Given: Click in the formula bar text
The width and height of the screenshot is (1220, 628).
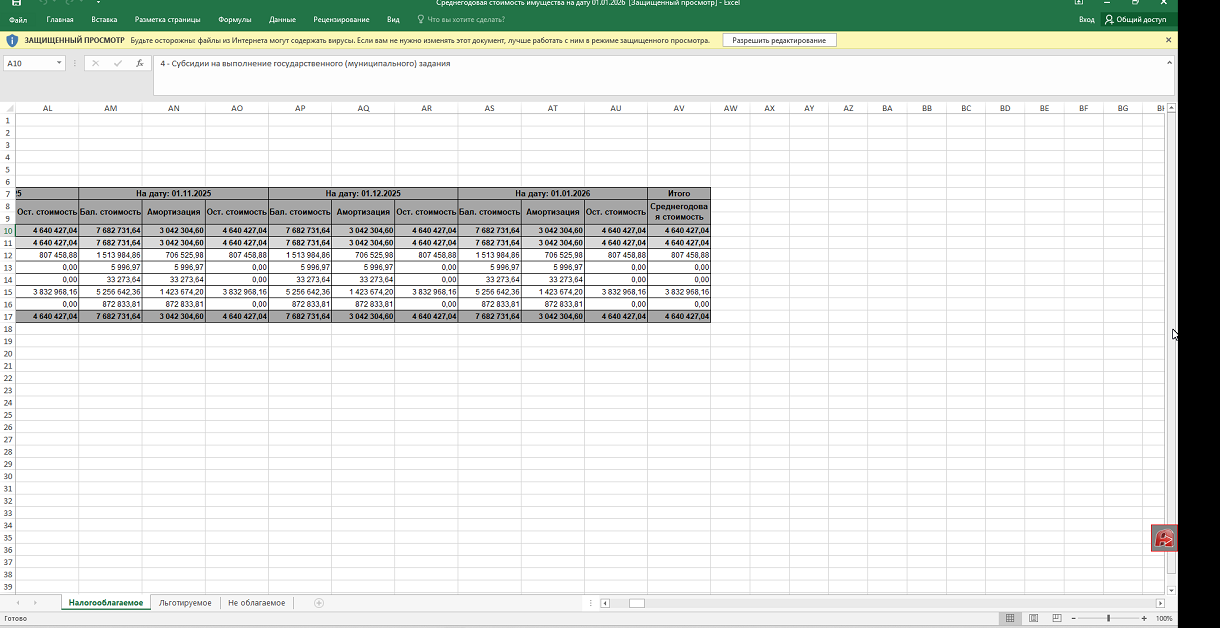Looking at the screenshot, I should (x=305, y=63).
